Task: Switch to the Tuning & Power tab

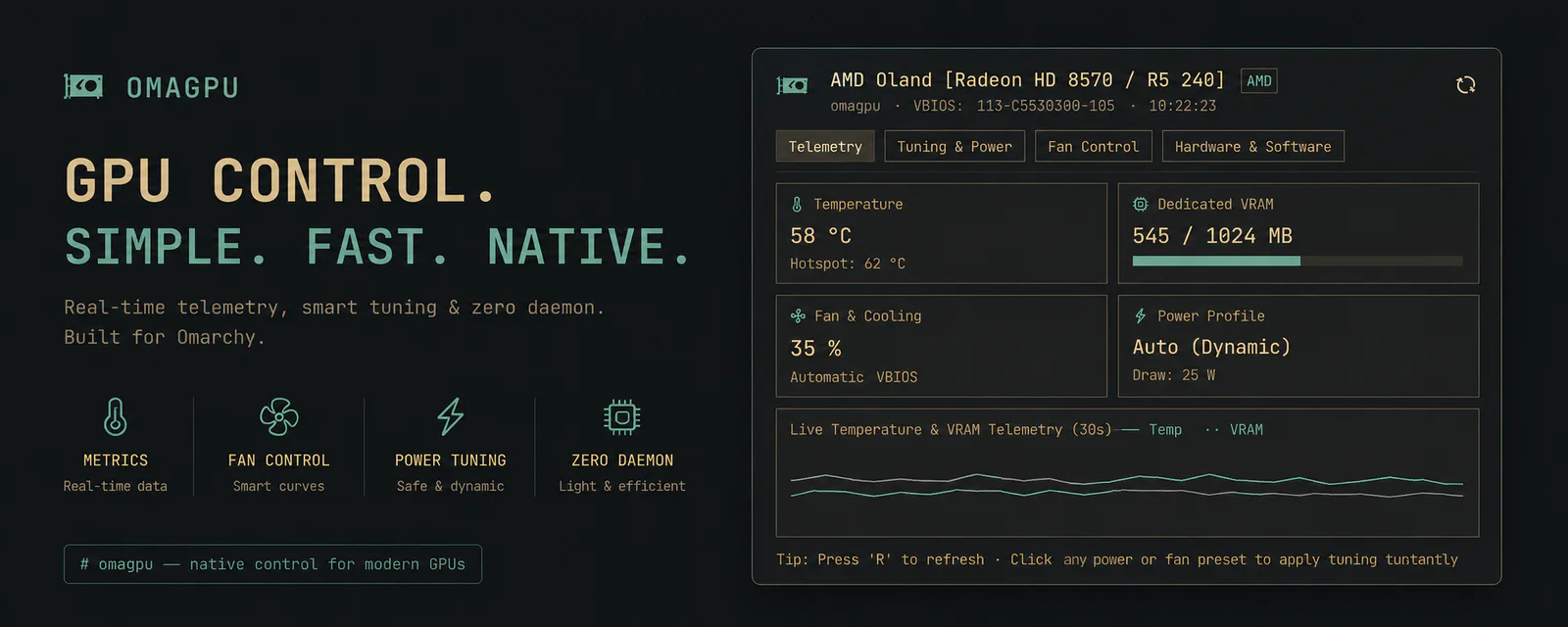Action: coord(955,146)
